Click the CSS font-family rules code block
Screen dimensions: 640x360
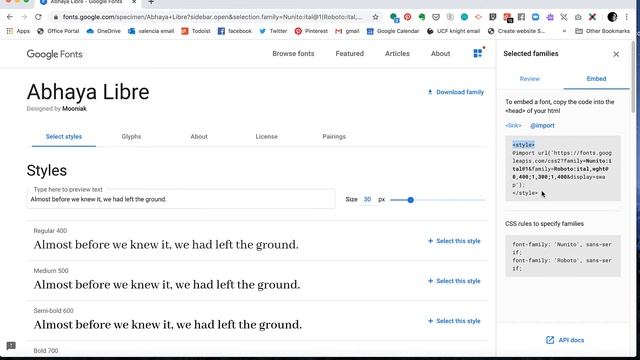563,256
